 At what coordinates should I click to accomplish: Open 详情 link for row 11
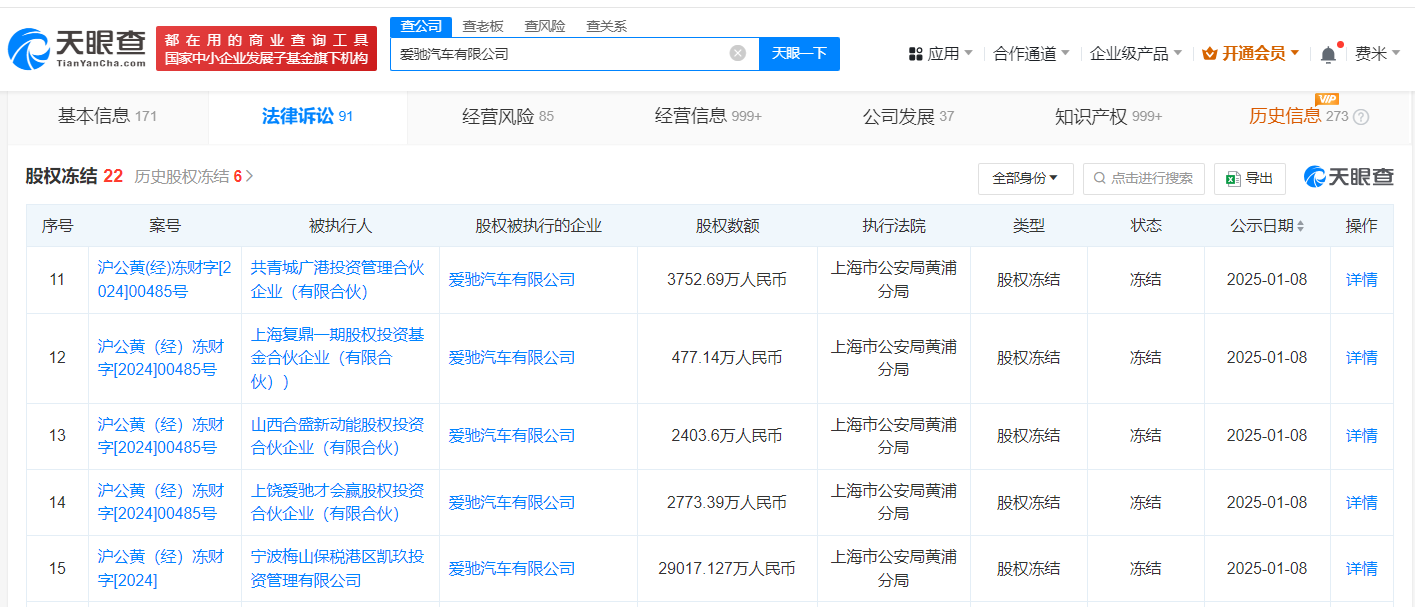(x=1361, y=280)
